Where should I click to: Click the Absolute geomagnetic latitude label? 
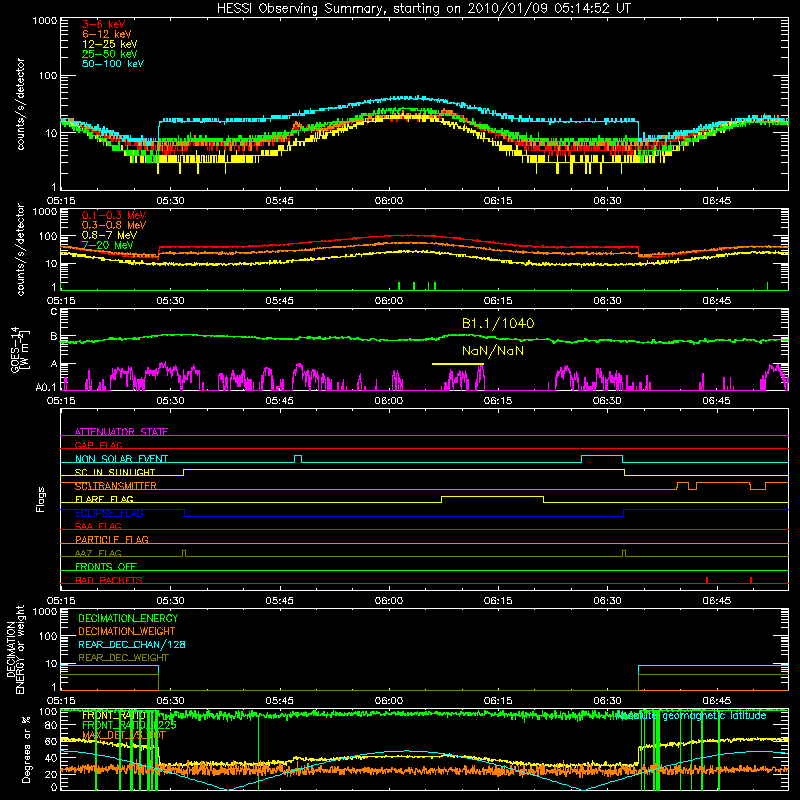pos(691,716)
